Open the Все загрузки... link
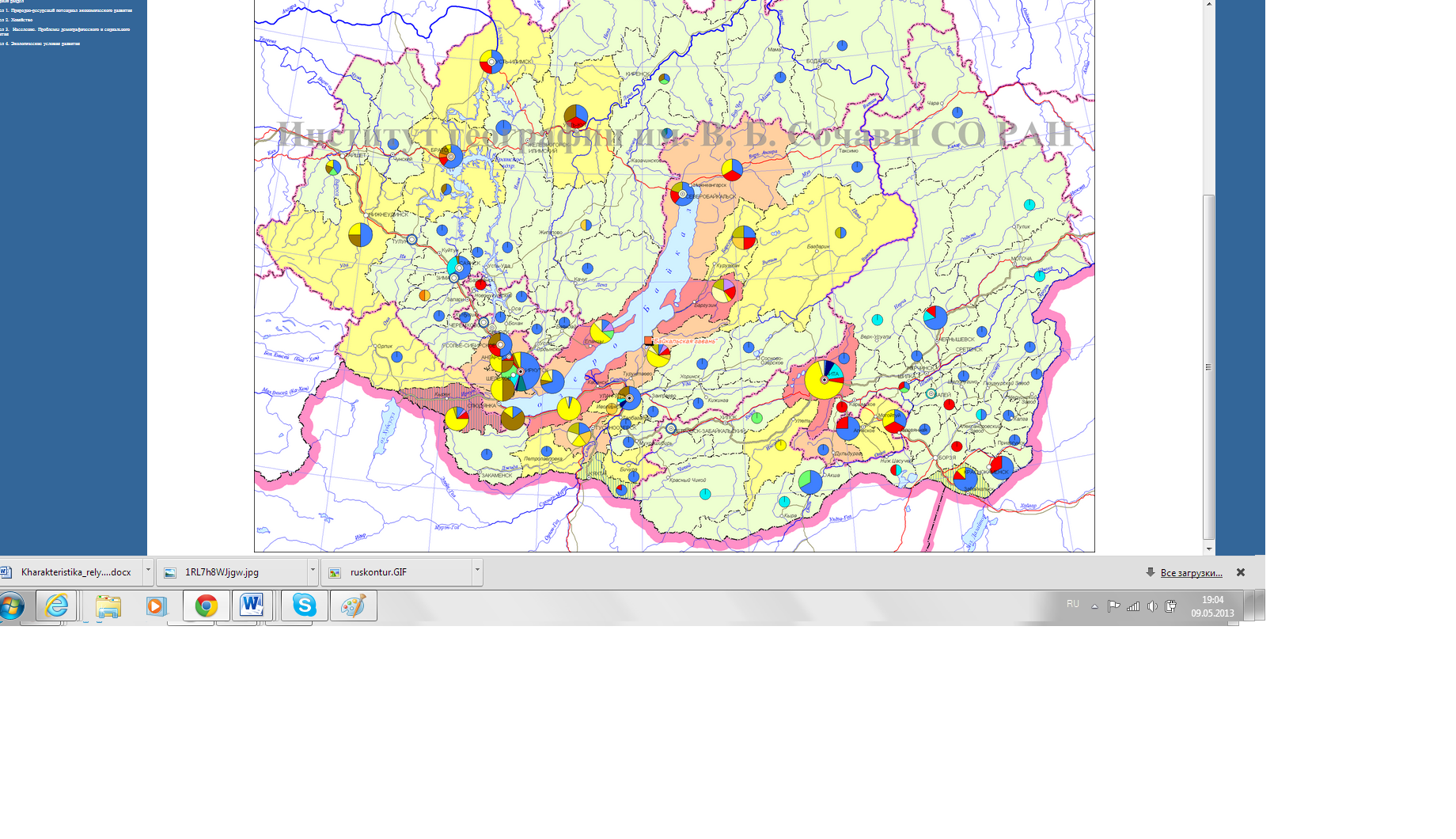Viewport: 1456px width, 839px height. click(1191, 572)
